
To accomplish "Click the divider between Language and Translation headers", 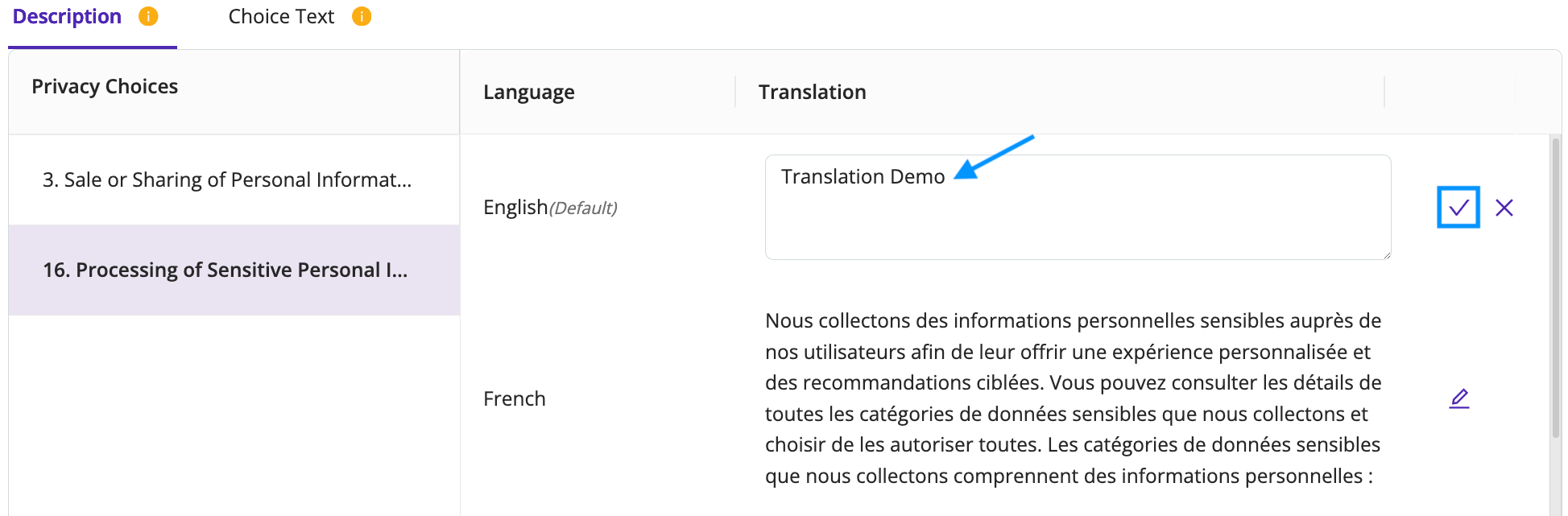I will 735,92.
